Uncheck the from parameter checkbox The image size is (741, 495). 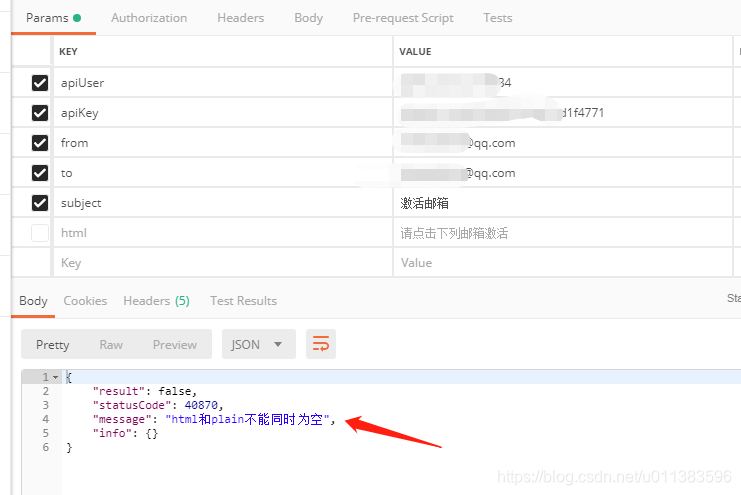coord(40,143)
